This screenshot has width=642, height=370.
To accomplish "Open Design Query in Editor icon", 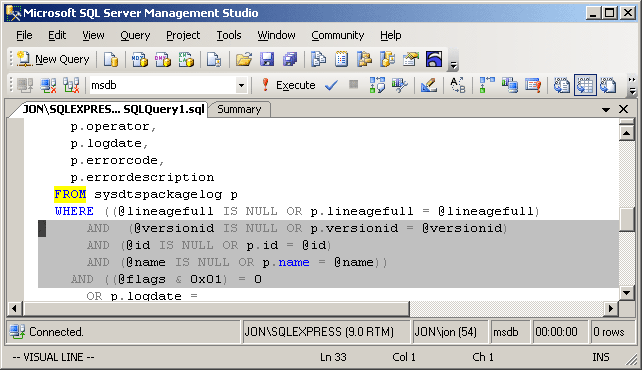I will point(428,85).
